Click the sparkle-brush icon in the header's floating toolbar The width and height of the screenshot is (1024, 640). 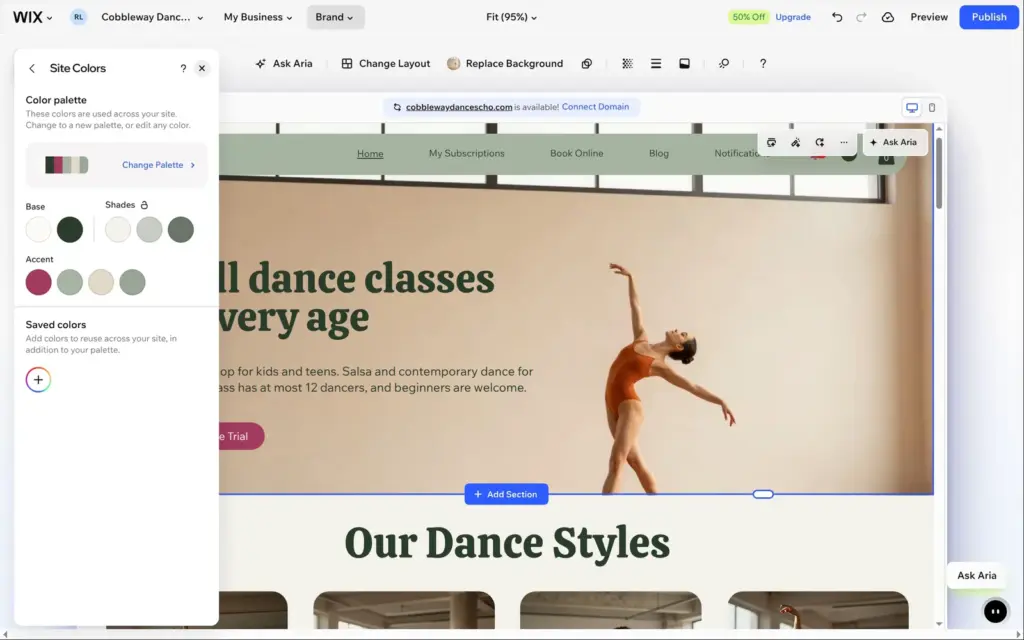pyautogui.click(x=795, y=142)
